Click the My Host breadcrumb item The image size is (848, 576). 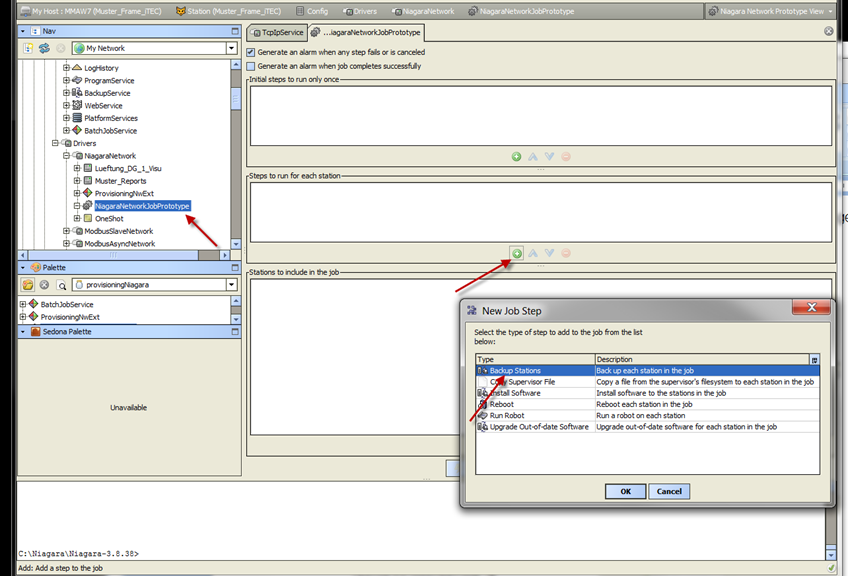pos(91,11)
